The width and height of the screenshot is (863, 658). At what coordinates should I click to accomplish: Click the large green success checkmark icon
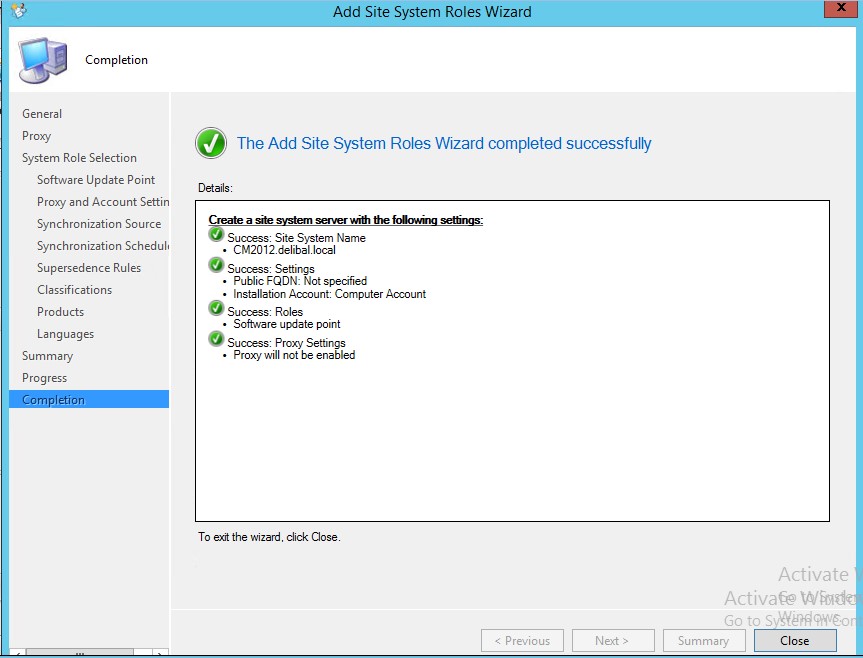211,143
